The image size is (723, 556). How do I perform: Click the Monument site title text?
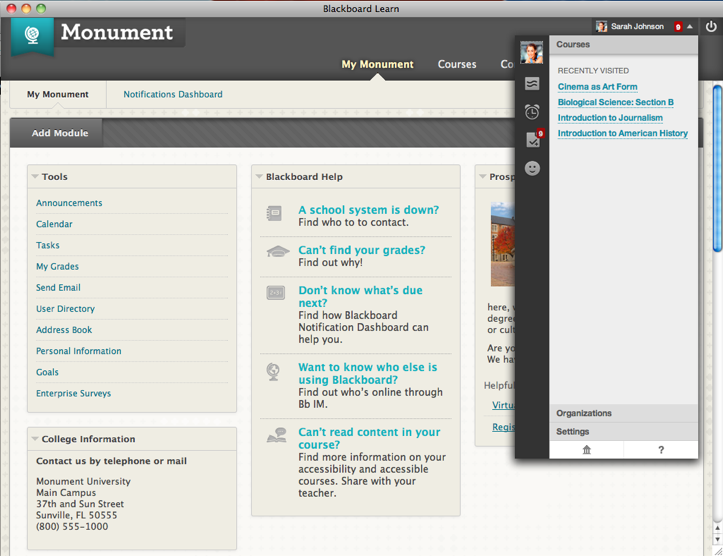pos(117,32)
